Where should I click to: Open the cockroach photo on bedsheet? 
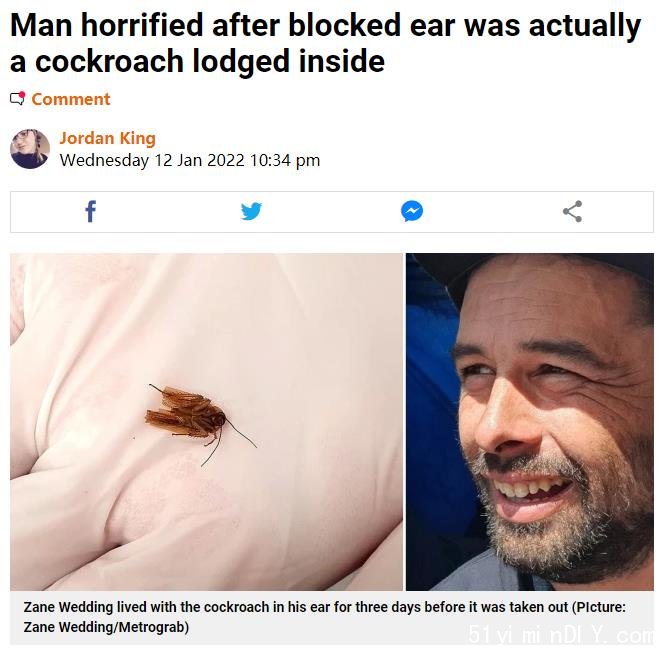206,422
